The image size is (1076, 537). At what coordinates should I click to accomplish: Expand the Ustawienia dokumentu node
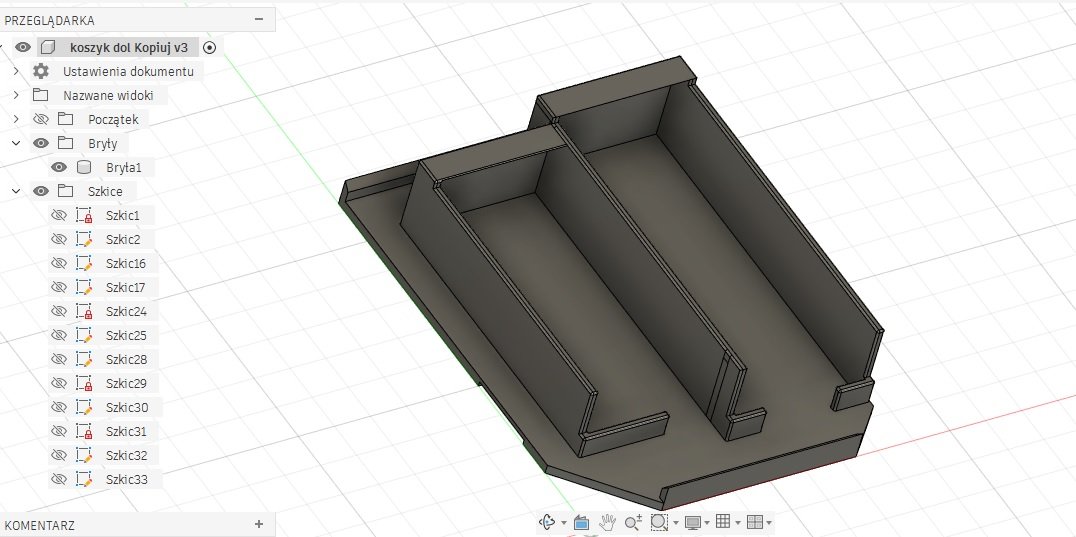click(x=16, y=71)
